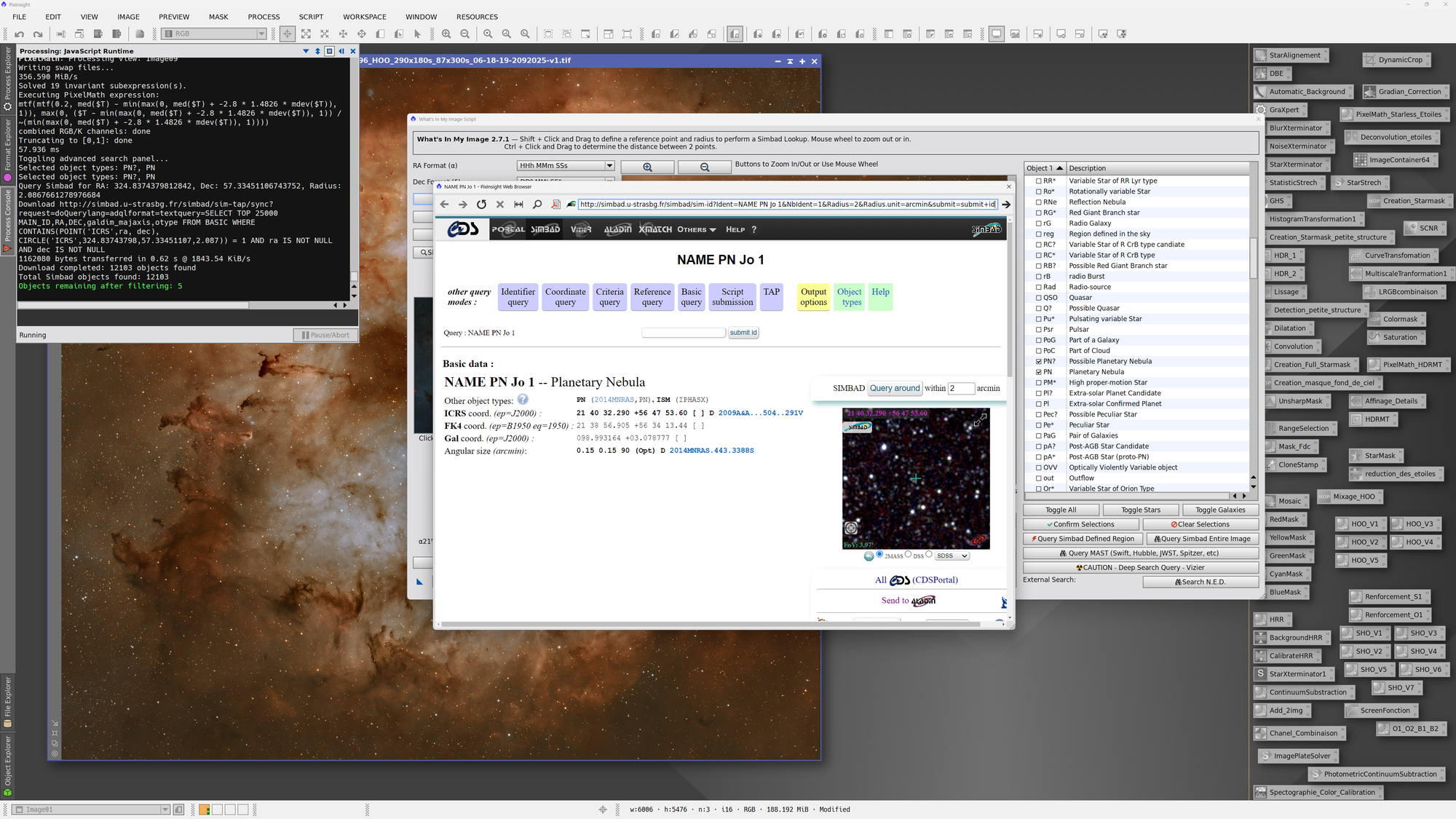The image size is (1456, 819).
Task: Open the NoiseXterminator process icon
Action: [1298, 146]
